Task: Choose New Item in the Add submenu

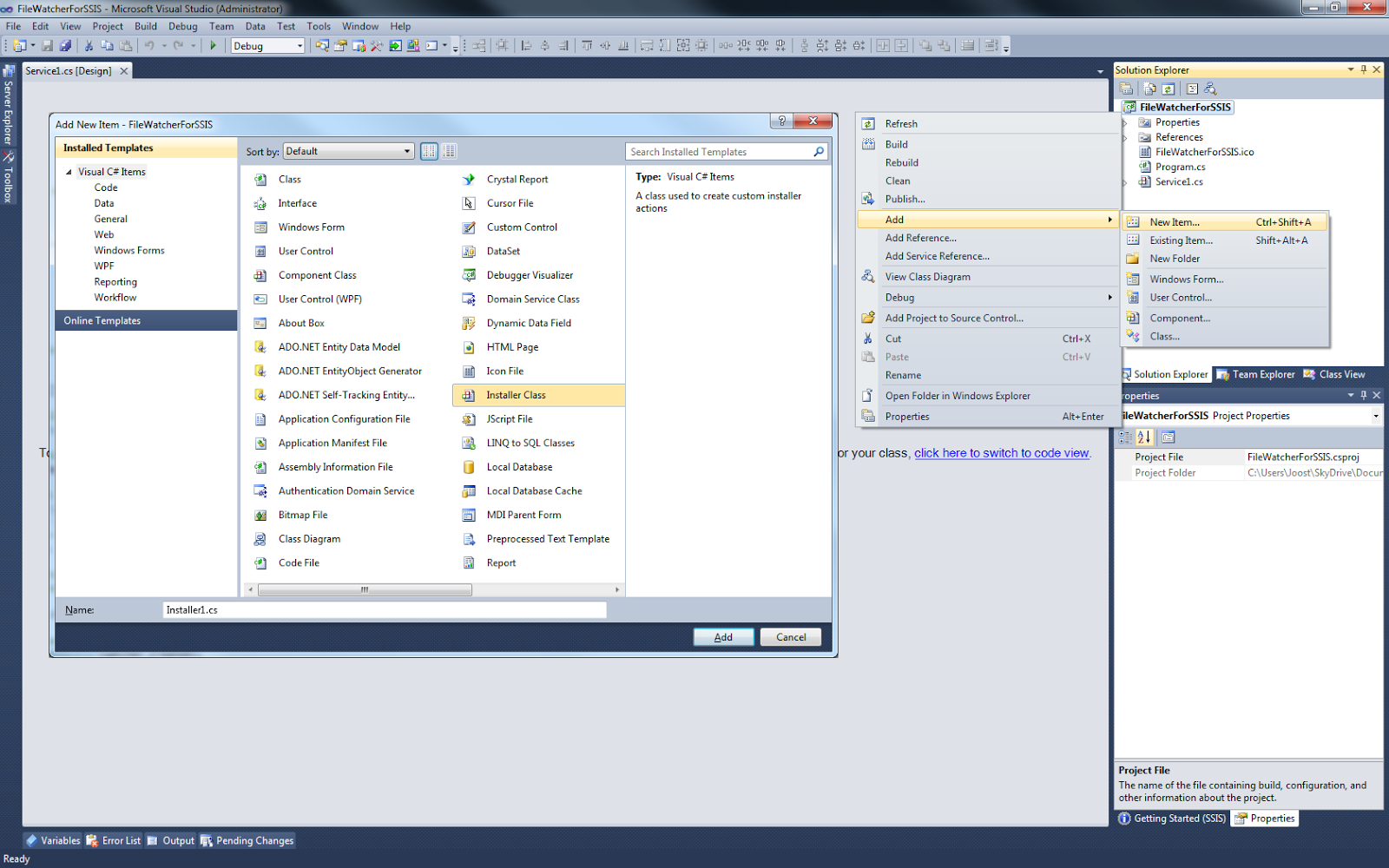Action: [1224, 222]
